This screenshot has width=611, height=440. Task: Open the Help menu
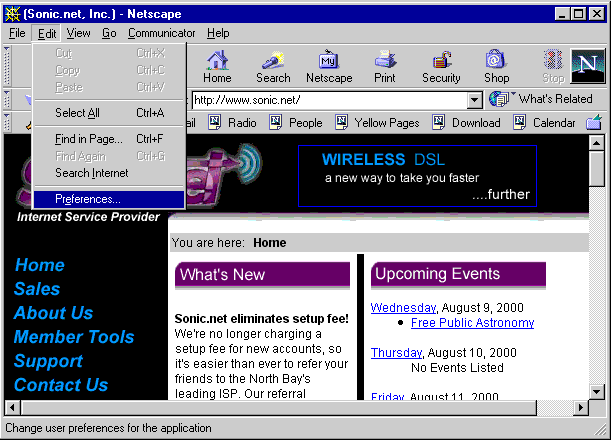click(x=218, y=34)
